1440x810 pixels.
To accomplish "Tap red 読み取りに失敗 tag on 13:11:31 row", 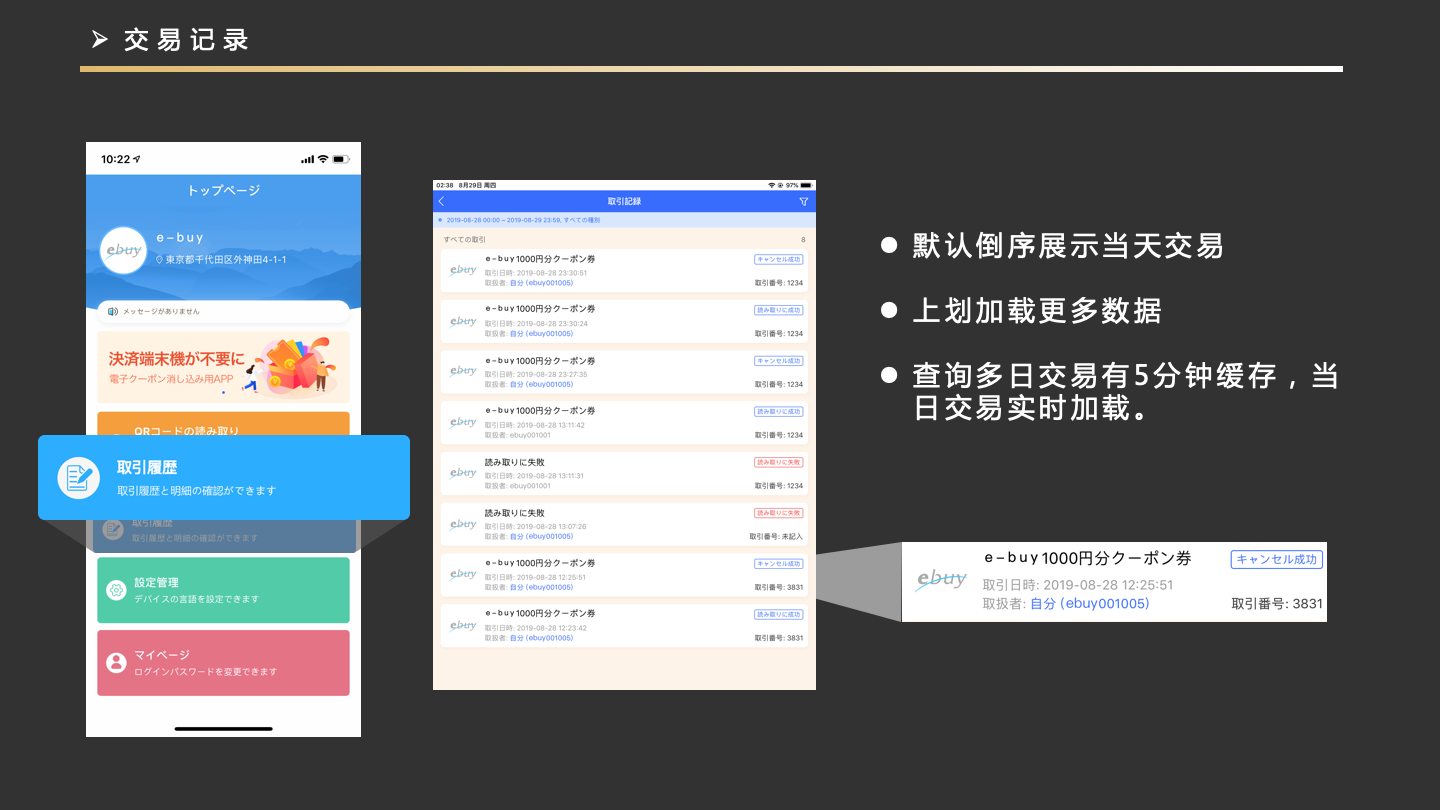I will click(x=779, y=462).
